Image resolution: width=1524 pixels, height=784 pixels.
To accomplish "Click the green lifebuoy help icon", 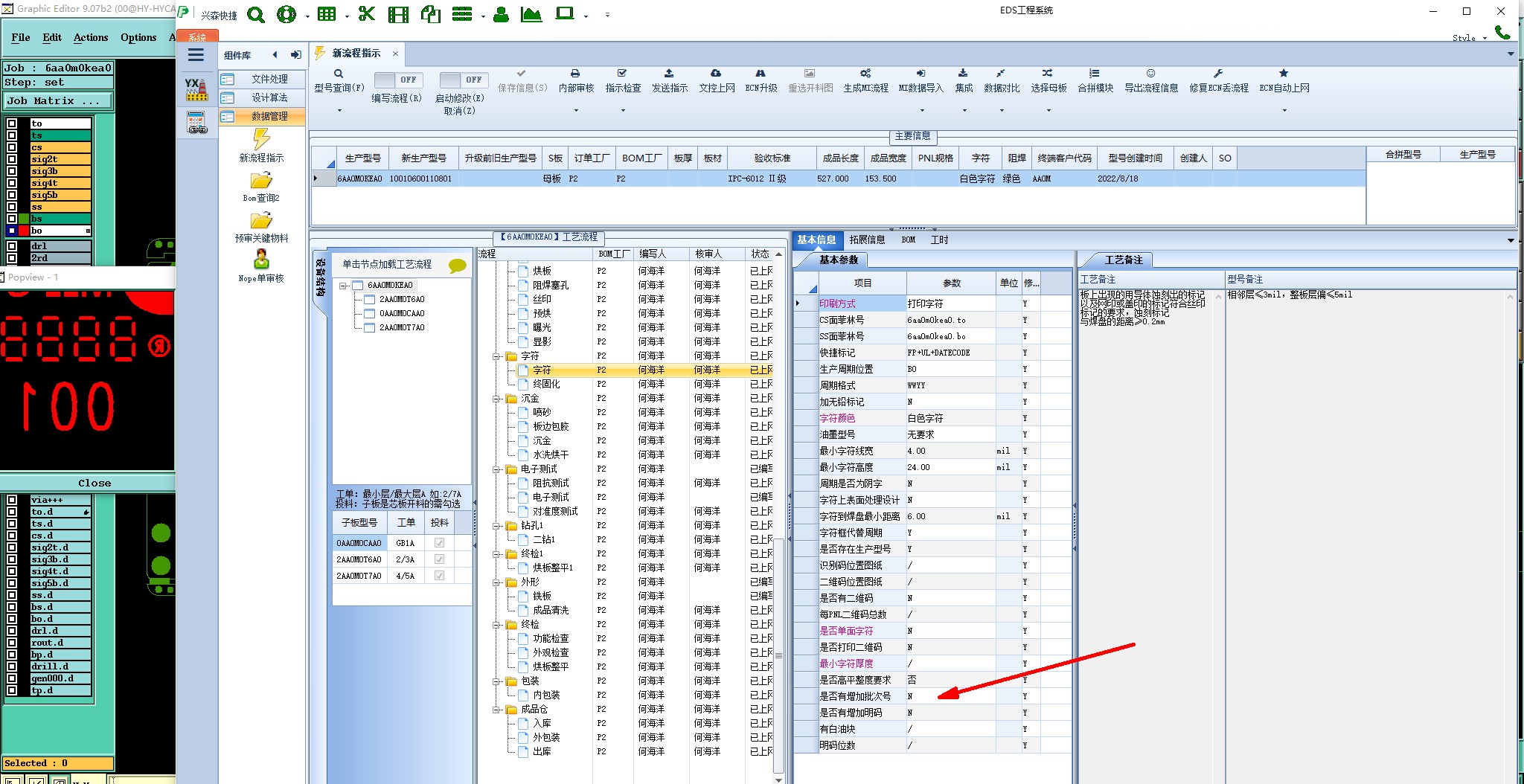I will click(x=286, y=15).
